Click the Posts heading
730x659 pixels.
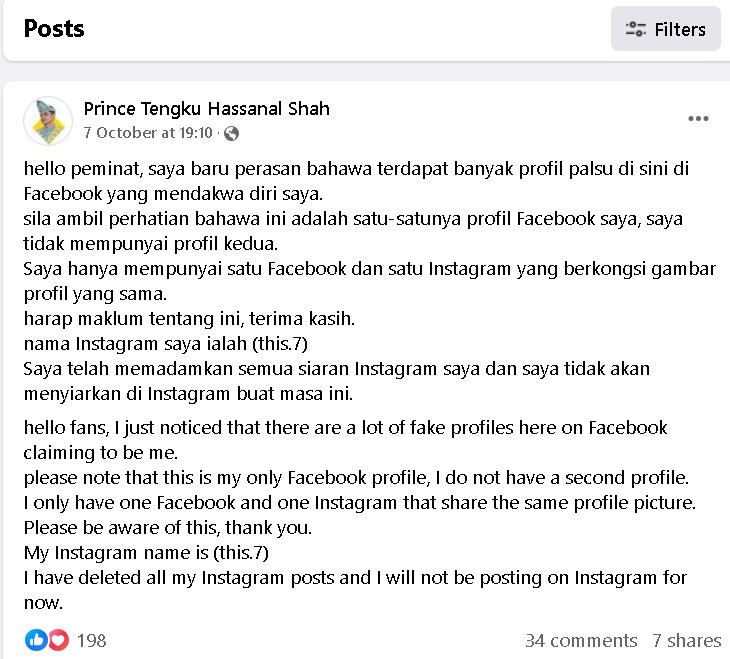54,28
